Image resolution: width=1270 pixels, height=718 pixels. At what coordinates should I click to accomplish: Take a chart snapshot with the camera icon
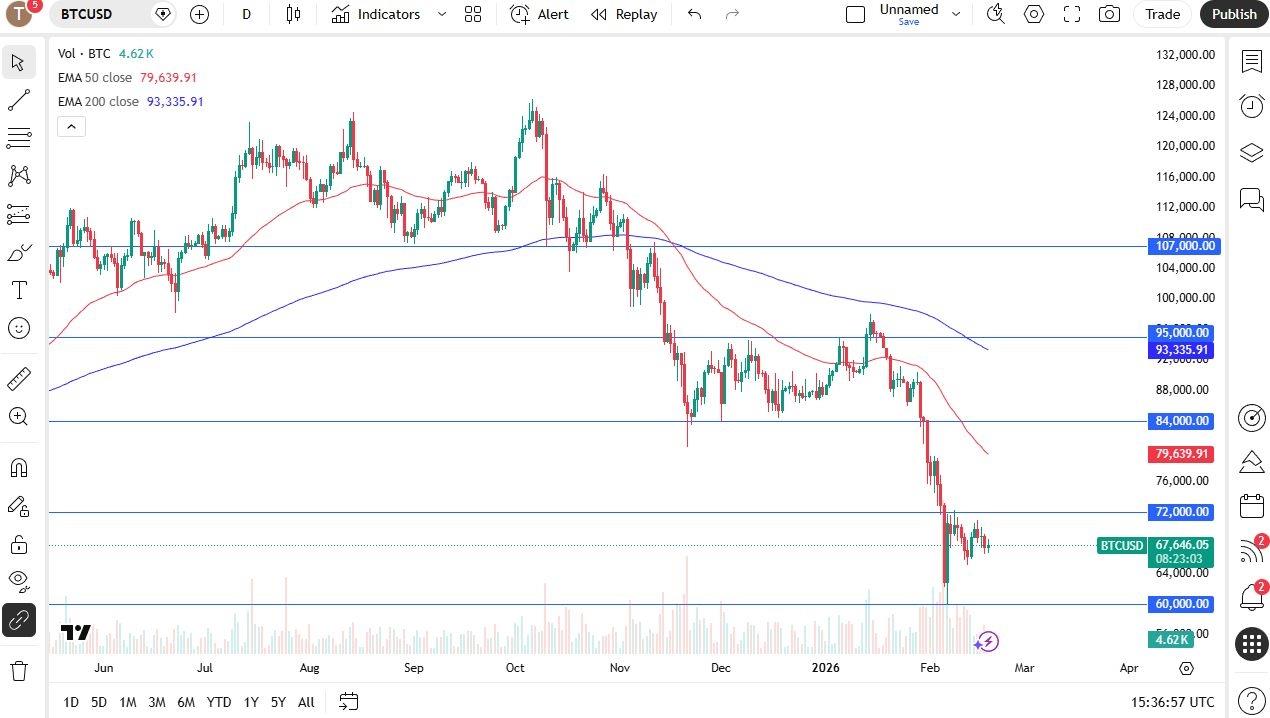point(1108,14)
